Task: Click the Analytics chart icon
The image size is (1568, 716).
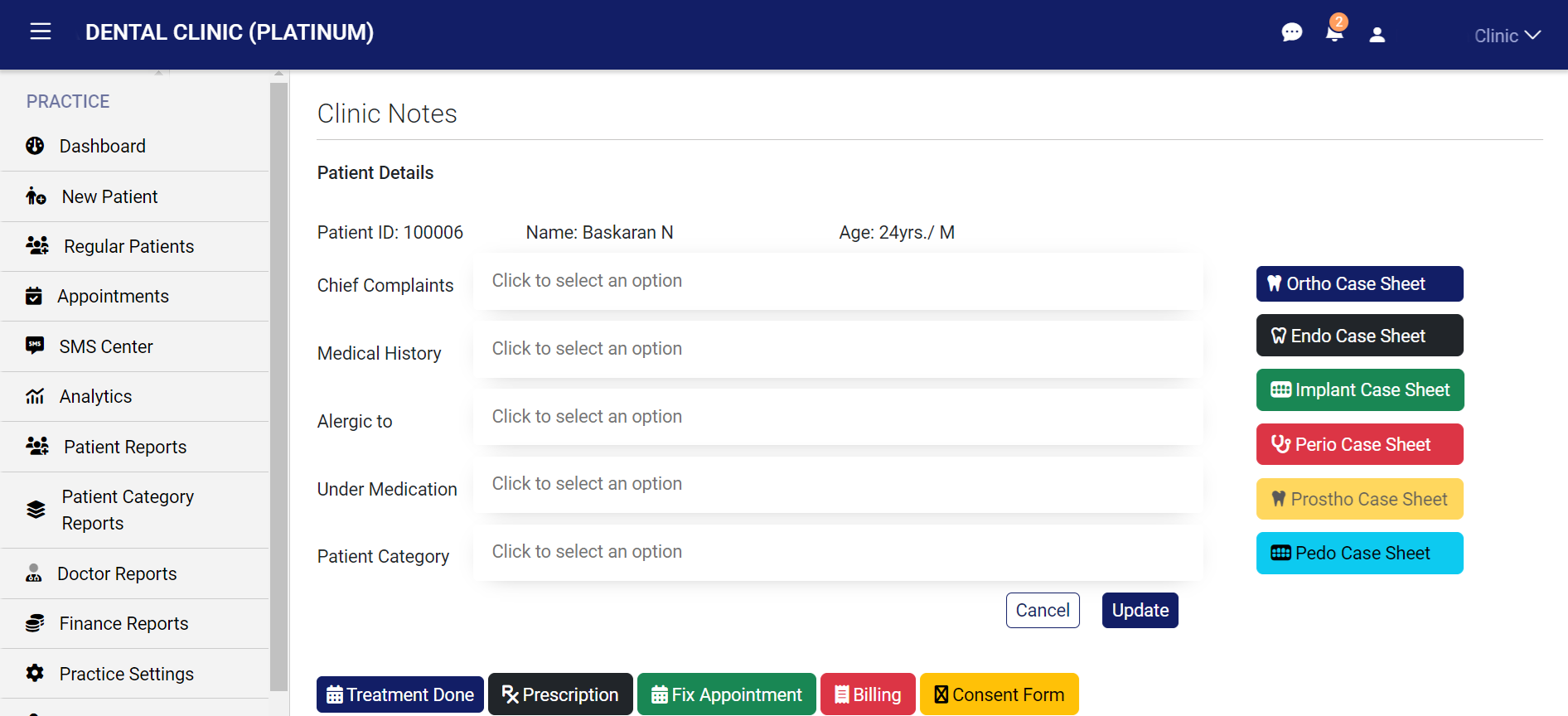Action: click(x=35, y=396)
